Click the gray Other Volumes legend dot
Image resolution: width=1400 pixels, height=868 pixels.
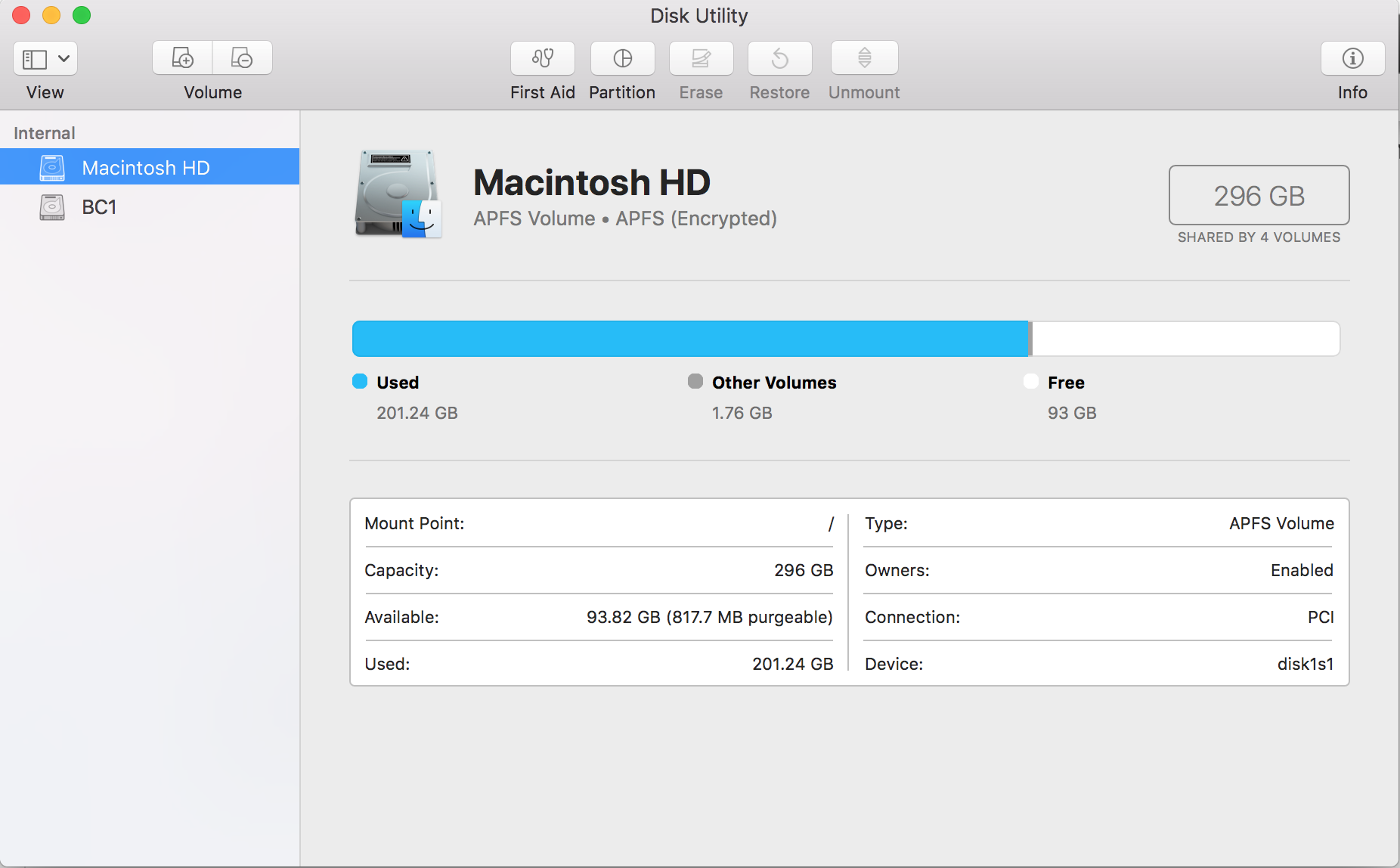[x=695, y=382]
